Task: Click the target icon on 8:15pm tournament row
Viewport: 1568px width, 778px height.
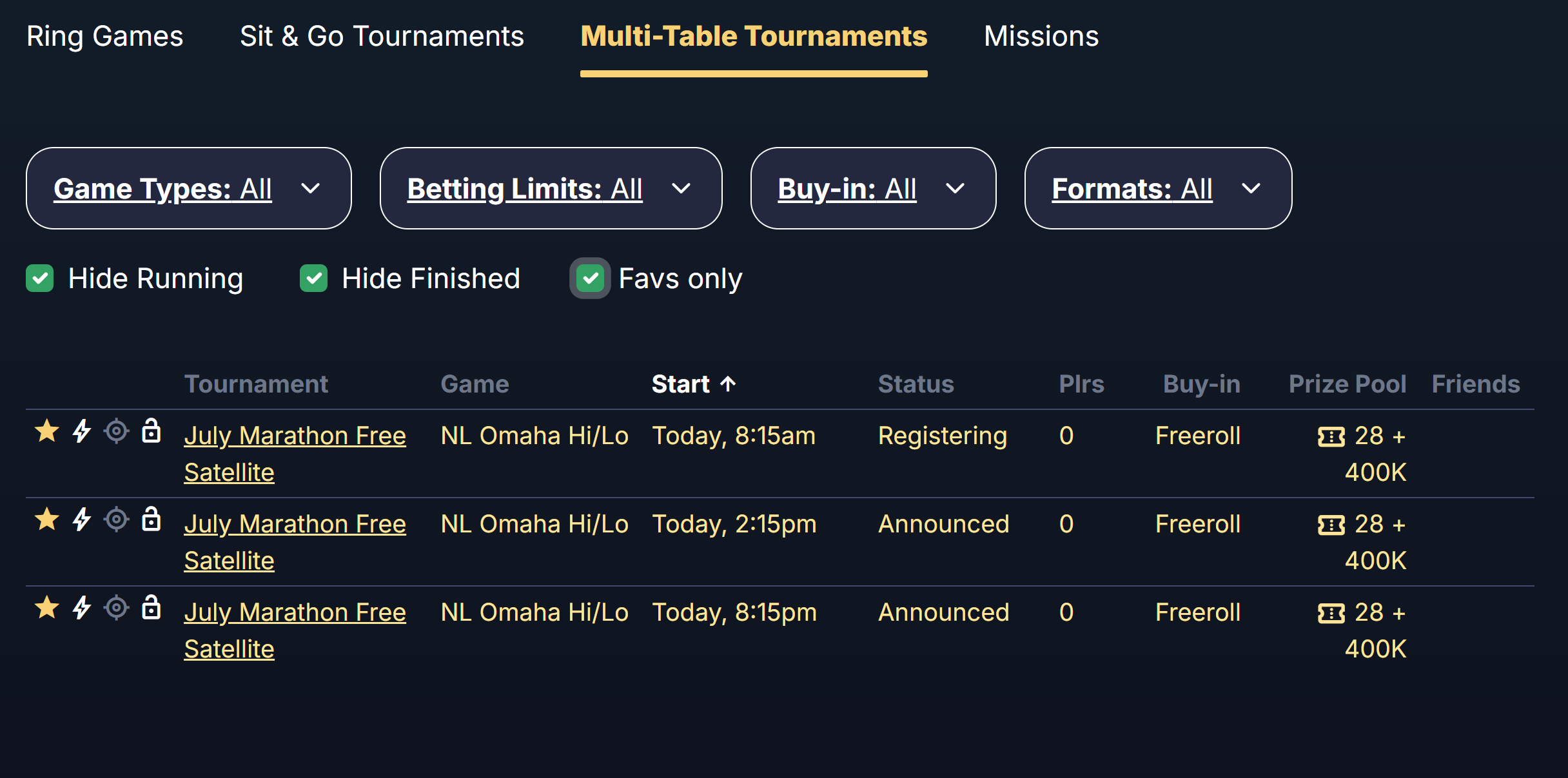Action: [117, 608]
